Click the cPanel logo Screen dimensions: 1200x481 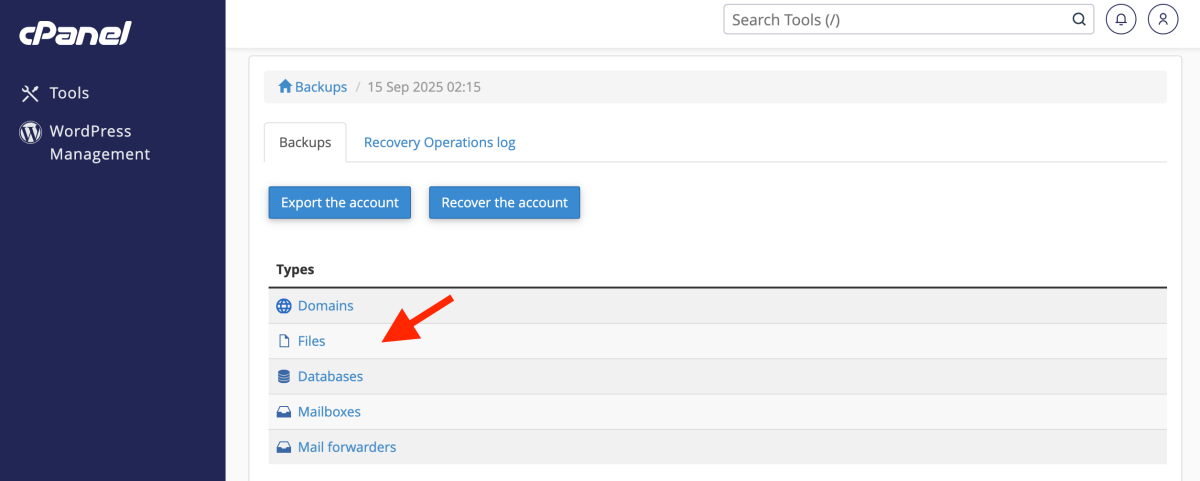tap(75, 34)
